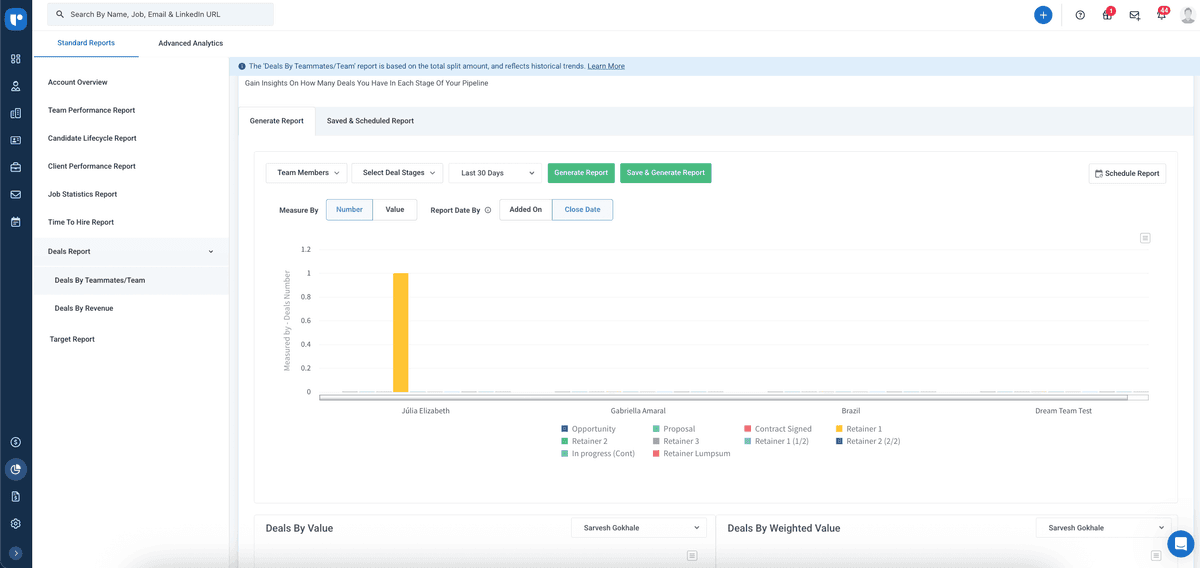Viewport: 1200px width, 568px height.
Task: Open the Team Performance Report
Action: click(x=91, y=110)
